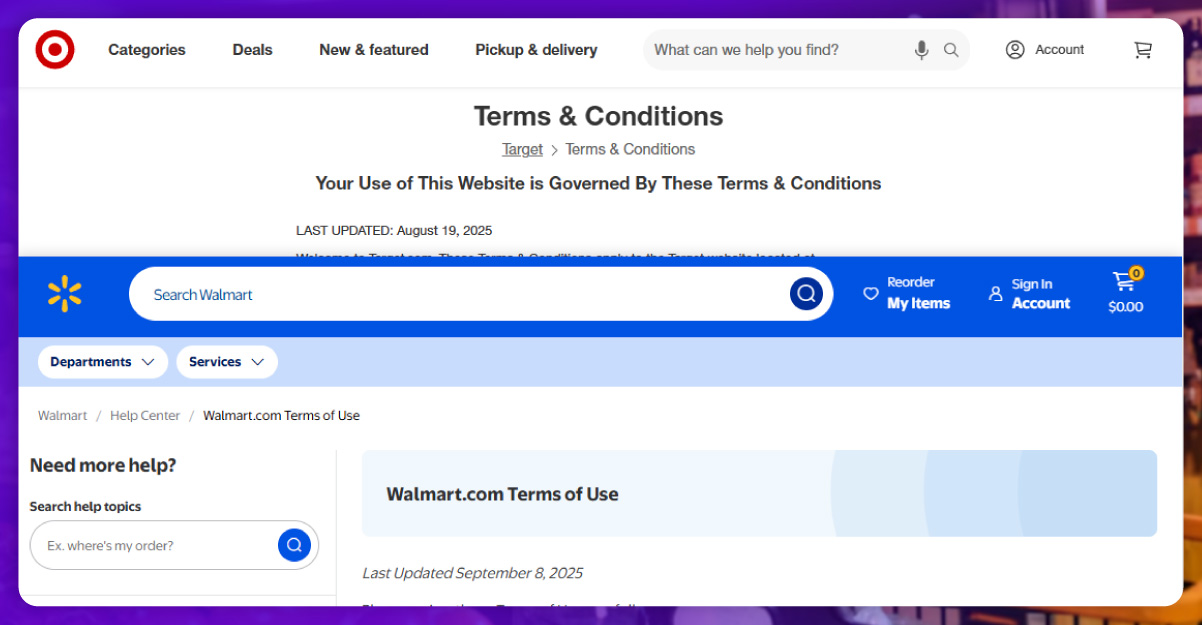Click the Target breadcrumb link
This screenshot has width=1202, height=625.
point(522,149)
